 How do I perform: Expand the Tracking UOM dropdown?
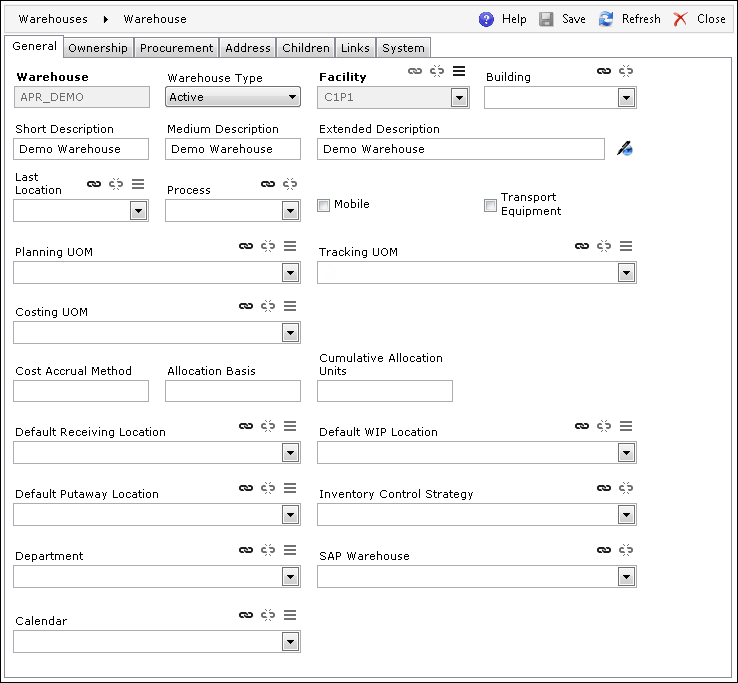[626, 273]
